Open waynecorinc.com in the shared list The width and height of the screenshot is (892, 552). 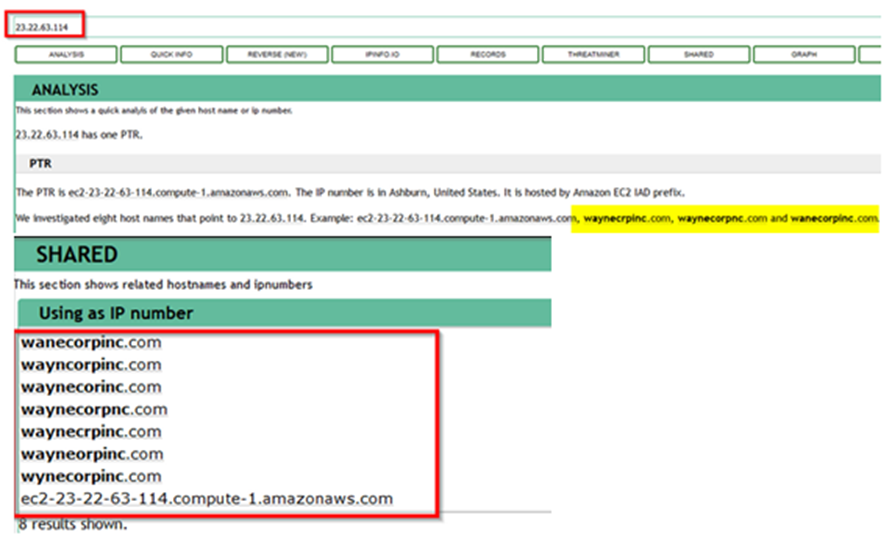[x=91, y=387]
